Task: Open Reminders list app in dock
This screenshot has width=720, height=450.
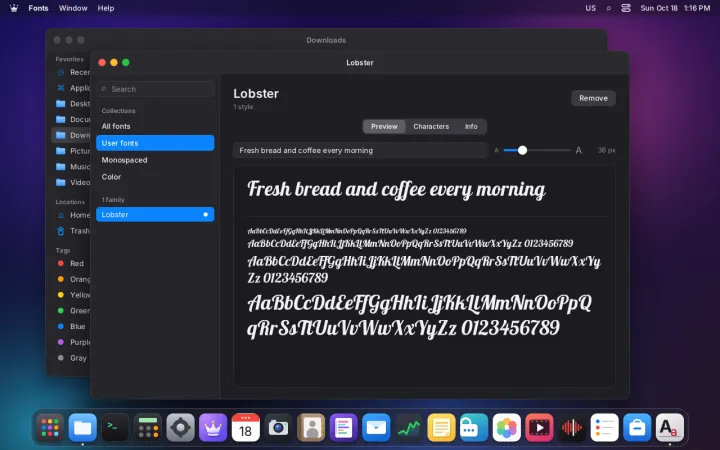Action: click(x=604, y=428)
